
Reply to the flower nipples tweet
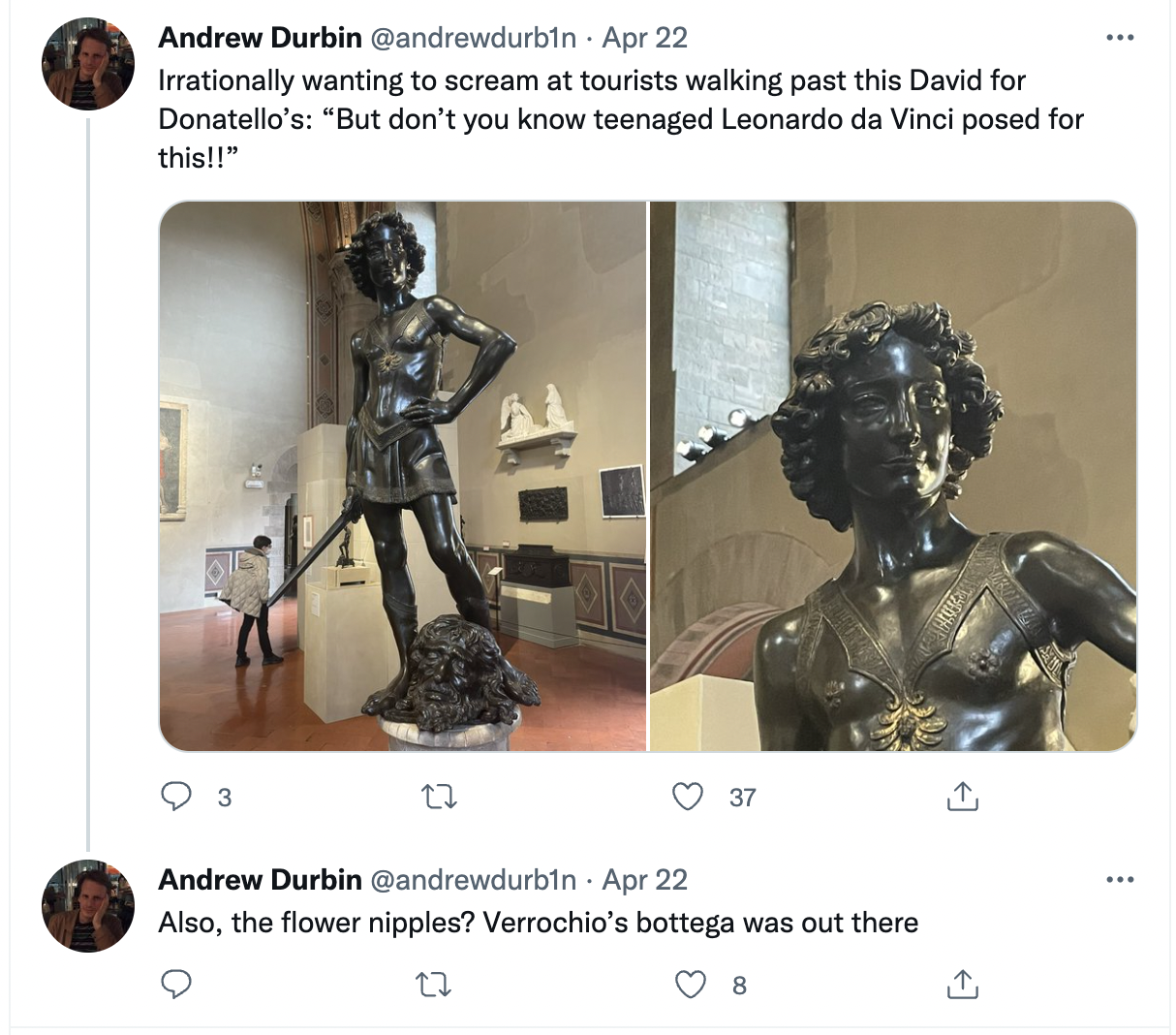[x=175, y=985]
